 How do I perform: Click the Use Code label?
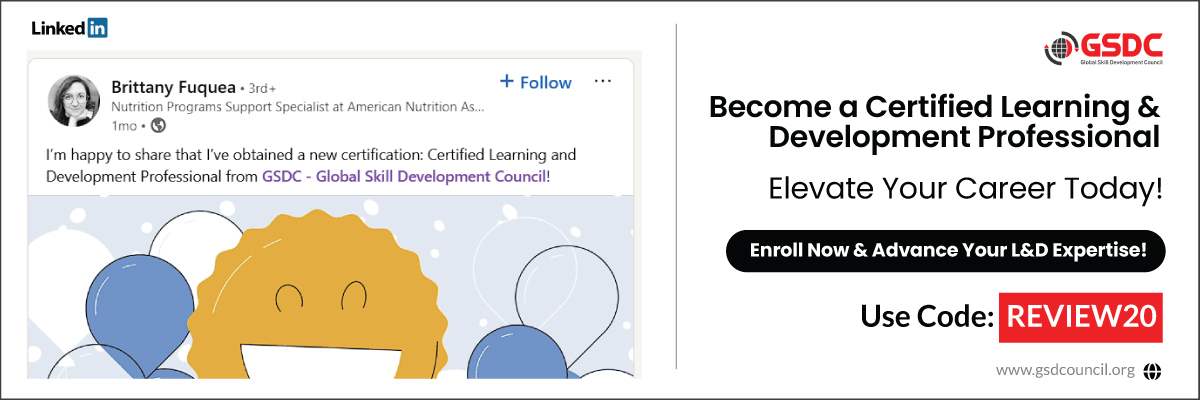click(x=926, y=317)
